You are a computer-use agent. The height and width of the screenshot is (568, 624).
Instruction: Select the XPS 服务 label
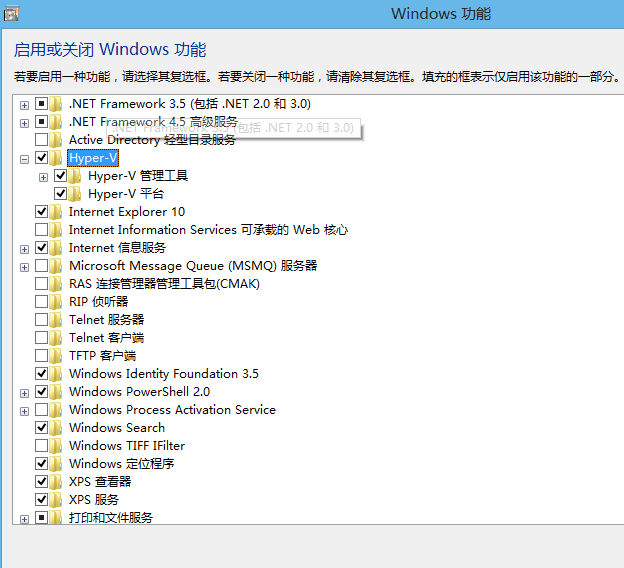(94, 500)
